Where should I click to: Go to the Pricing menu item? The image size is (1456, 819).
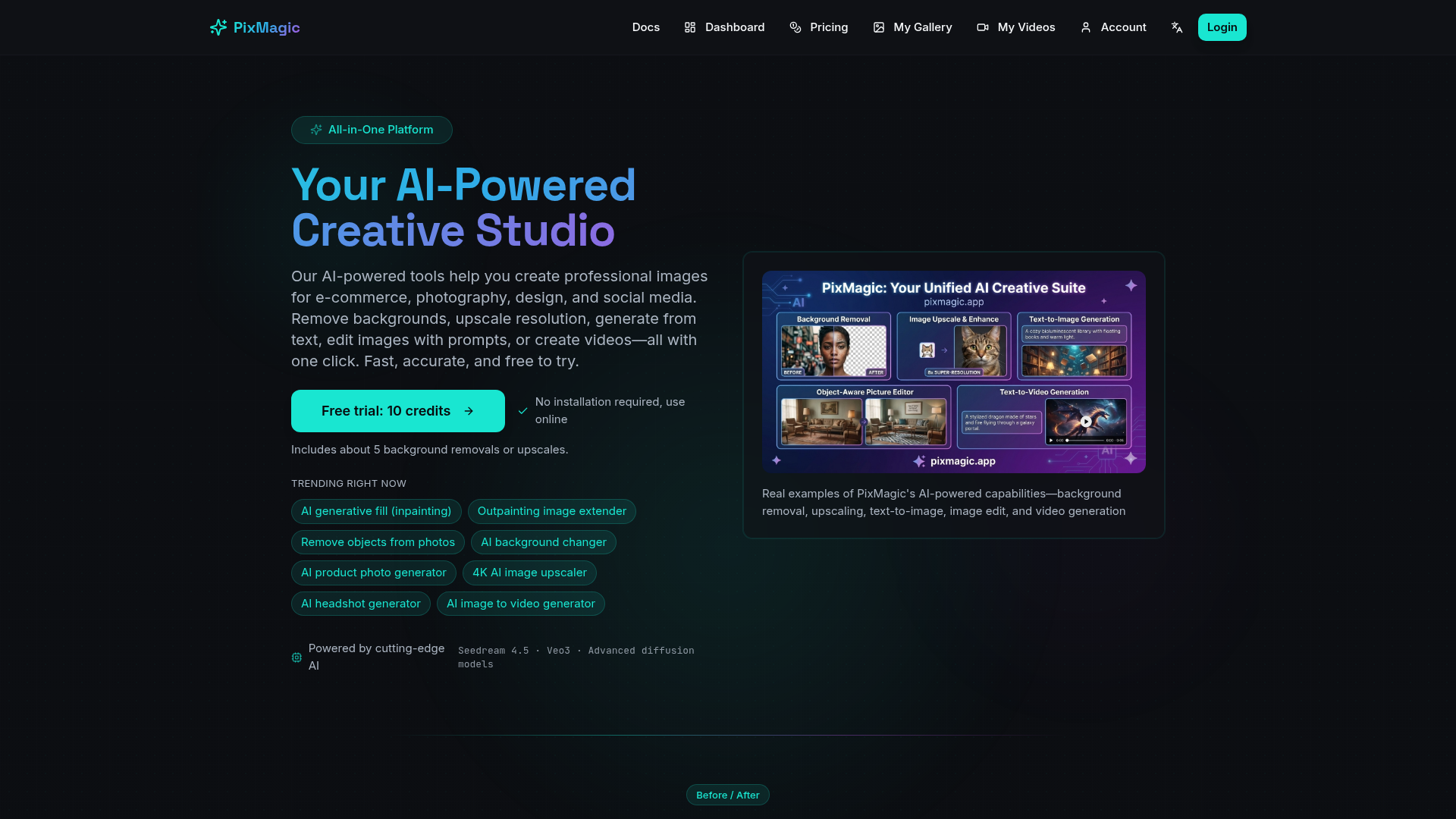pos(829,27)
